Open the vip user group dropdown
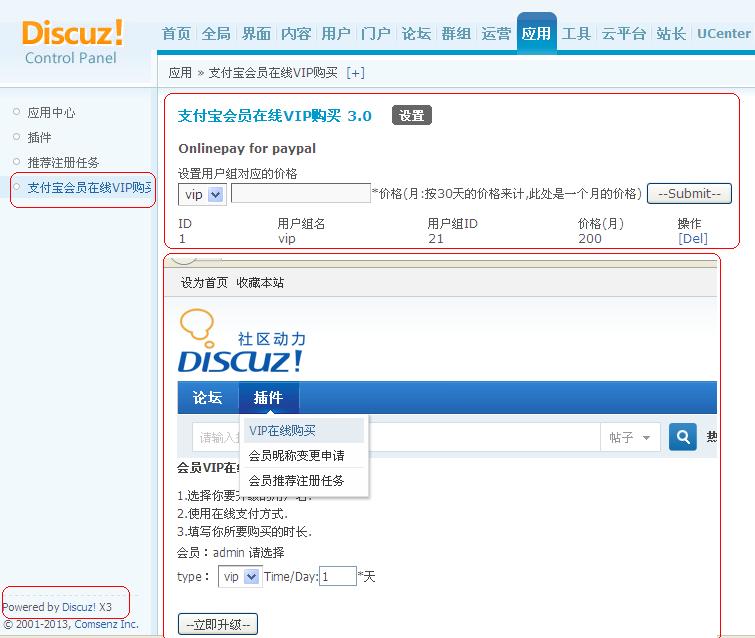 [202, 194]
